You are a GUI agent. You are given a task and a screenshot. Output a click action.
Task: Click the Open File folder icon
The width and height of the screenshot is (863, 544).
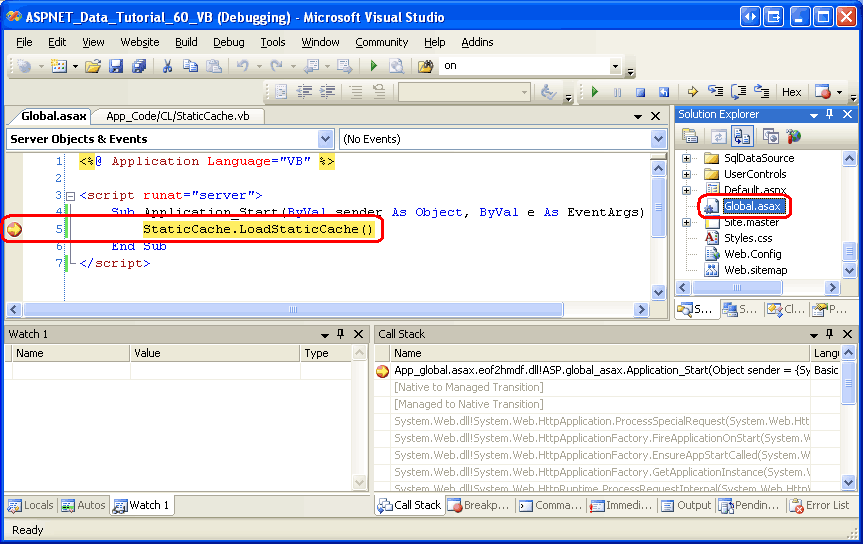click(x=93, y=66)
